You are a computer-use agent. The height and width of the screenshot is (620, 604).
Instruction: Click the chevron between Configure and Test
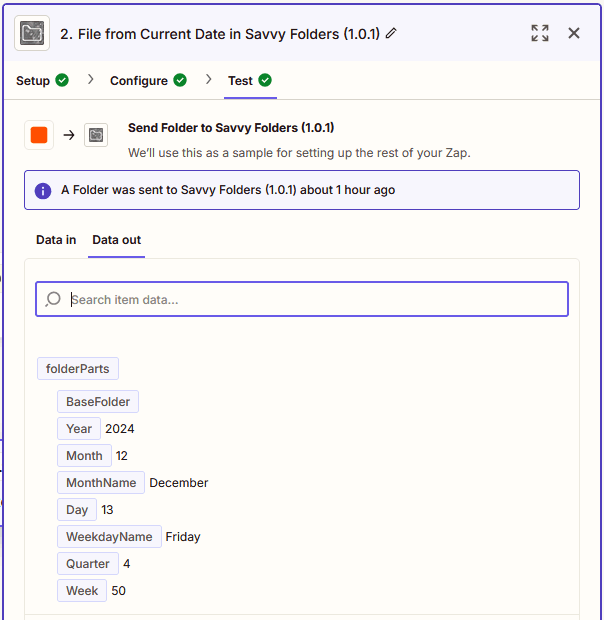click(x=209, y=79)
